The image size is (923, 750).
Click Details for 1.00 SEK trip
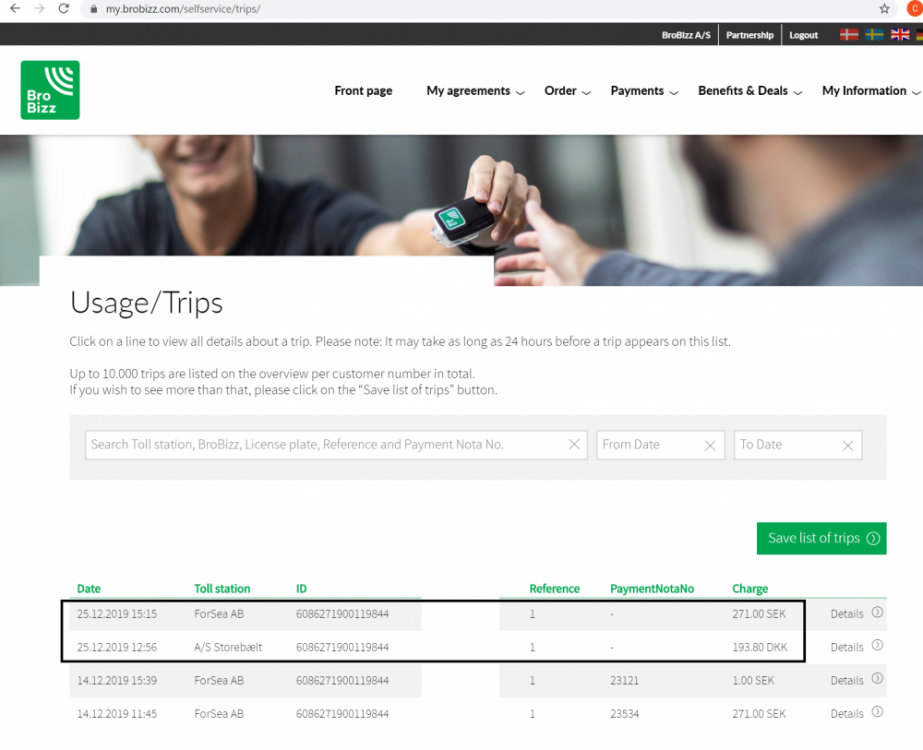[x=846, y=680]
